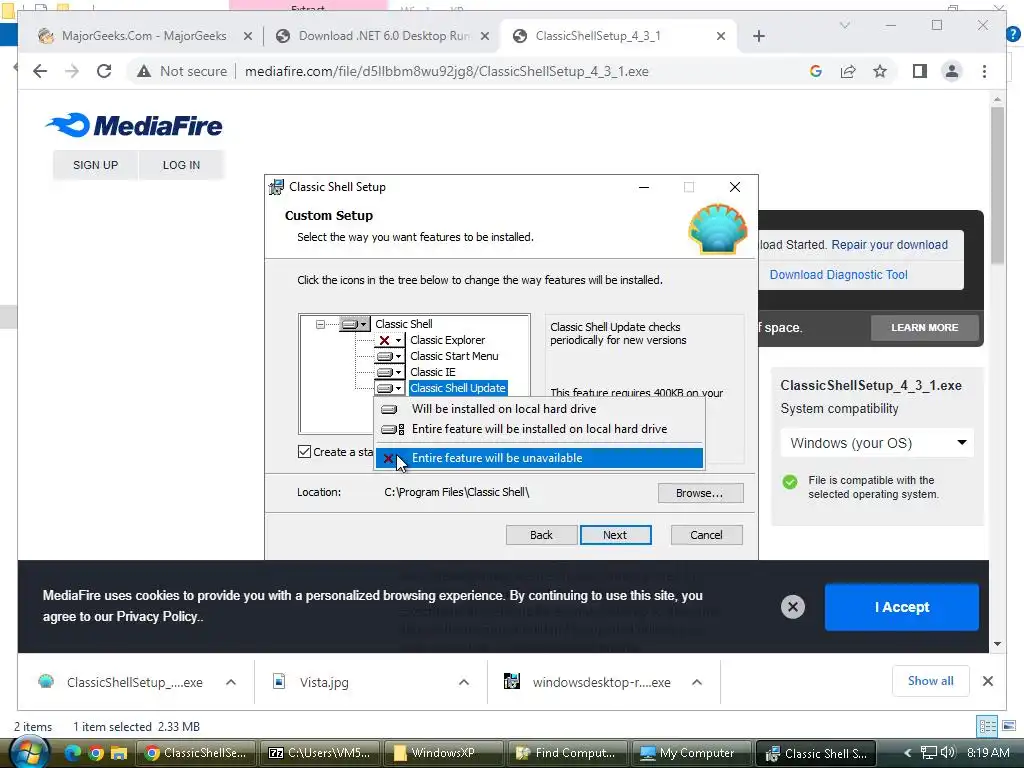
Task: Click LOG IN on MediaFire
Action: pos(182,165)
